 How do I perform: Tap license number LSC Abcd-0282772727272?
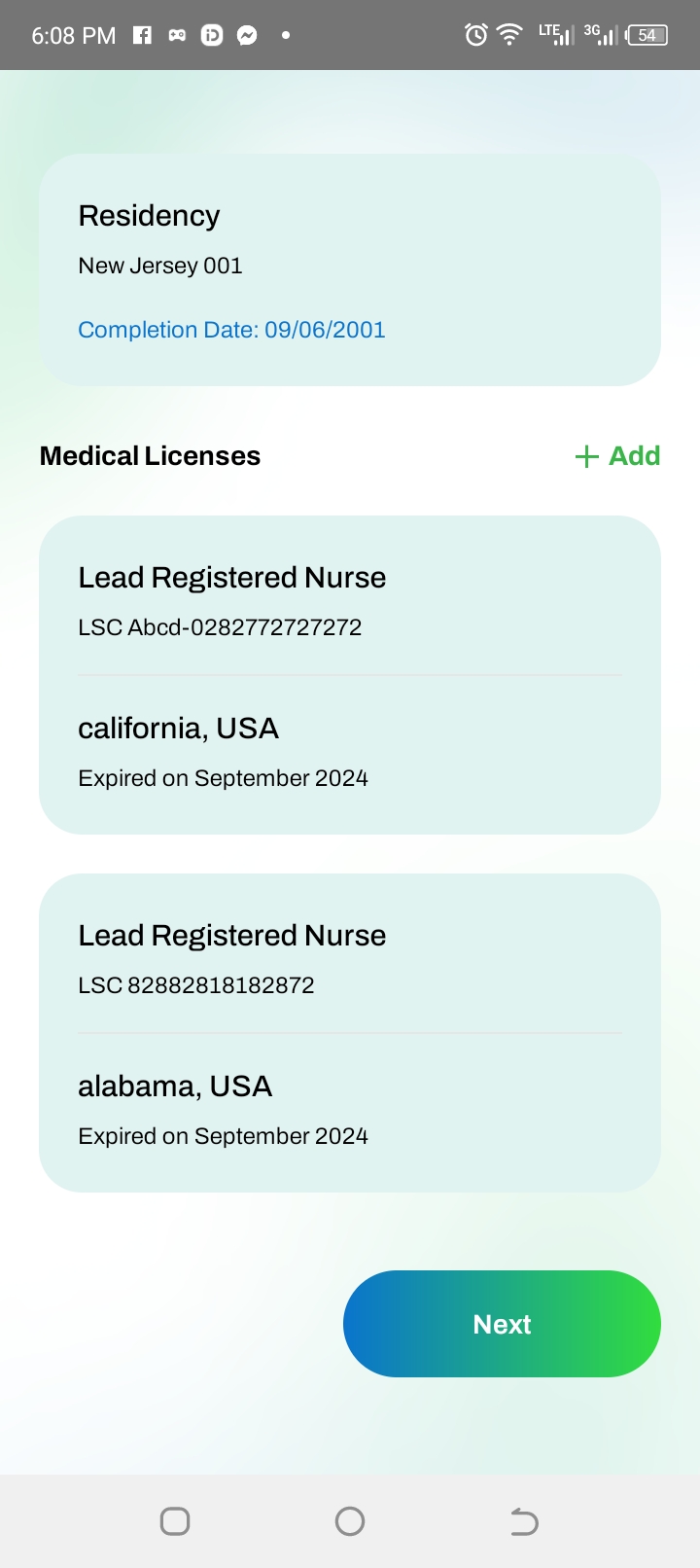tap(220, 627)
